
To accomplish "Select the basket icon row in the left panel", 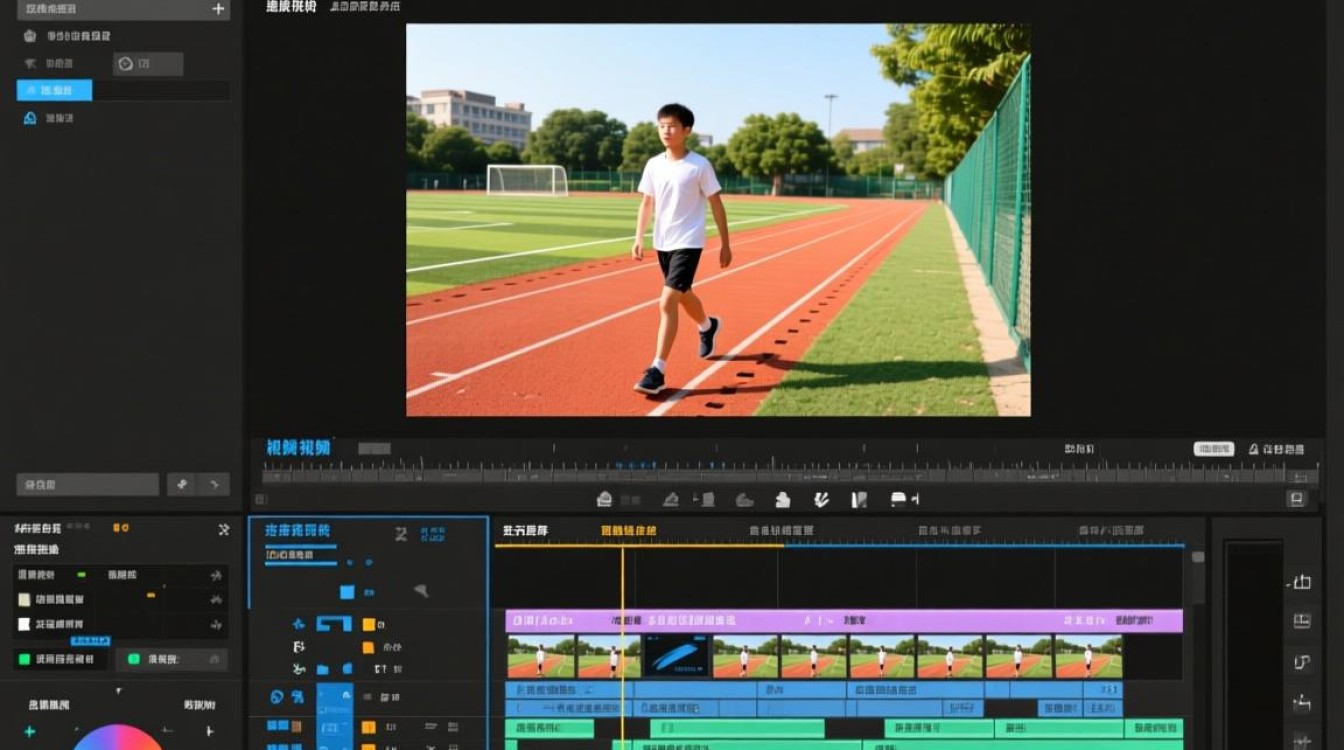I will pos(67,36).
